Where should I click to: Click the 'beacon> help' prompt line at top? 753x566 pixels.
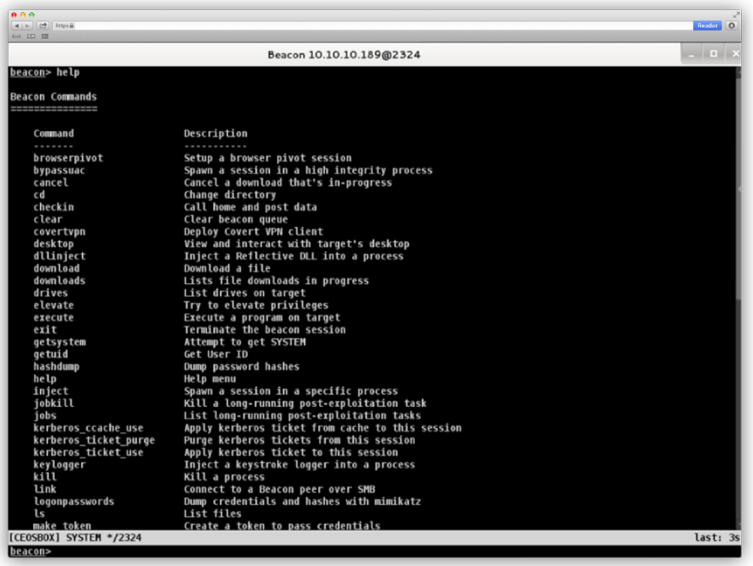45,72
